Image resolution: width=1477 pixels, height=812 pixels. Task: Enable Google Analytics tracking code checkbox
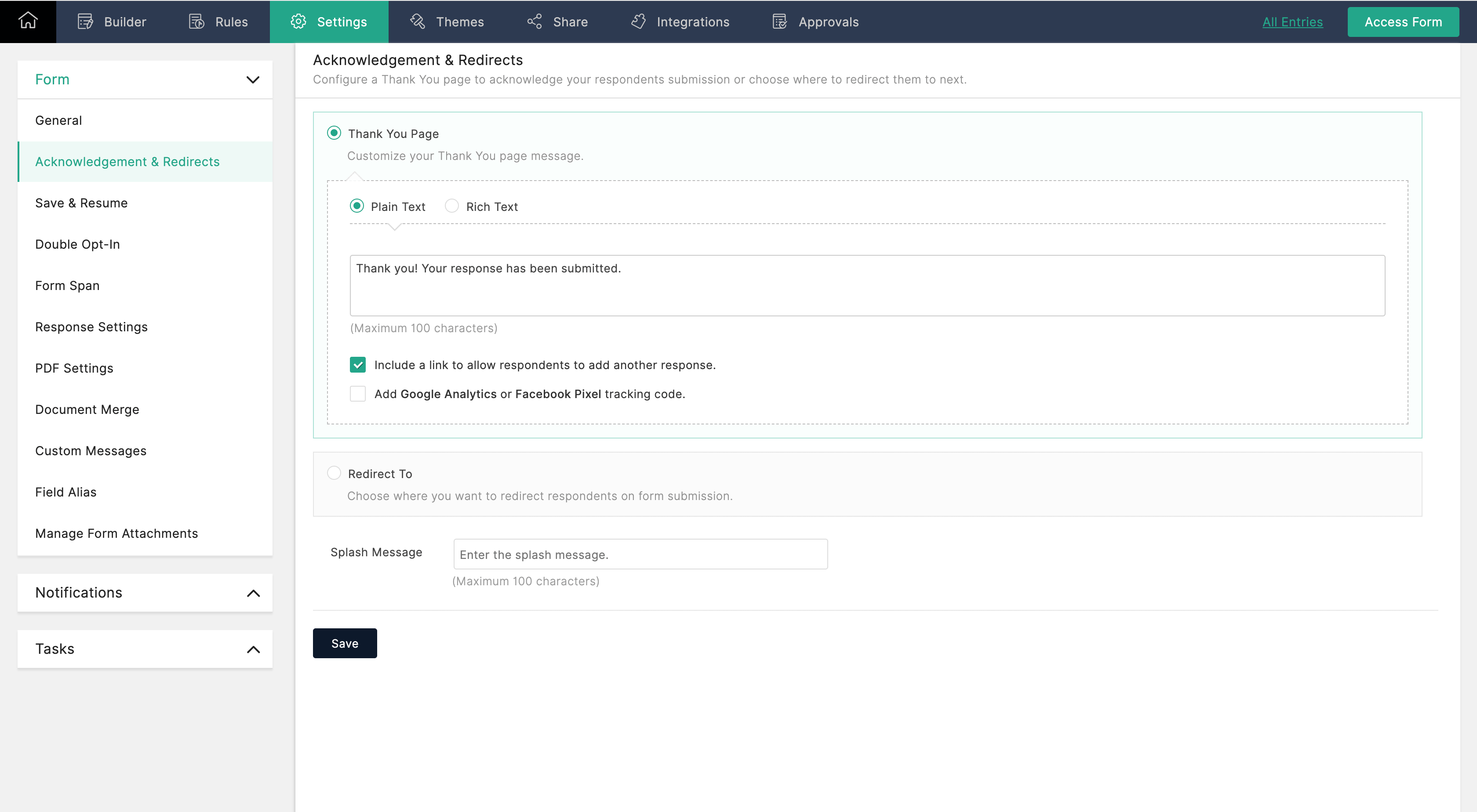coord(358,394)
